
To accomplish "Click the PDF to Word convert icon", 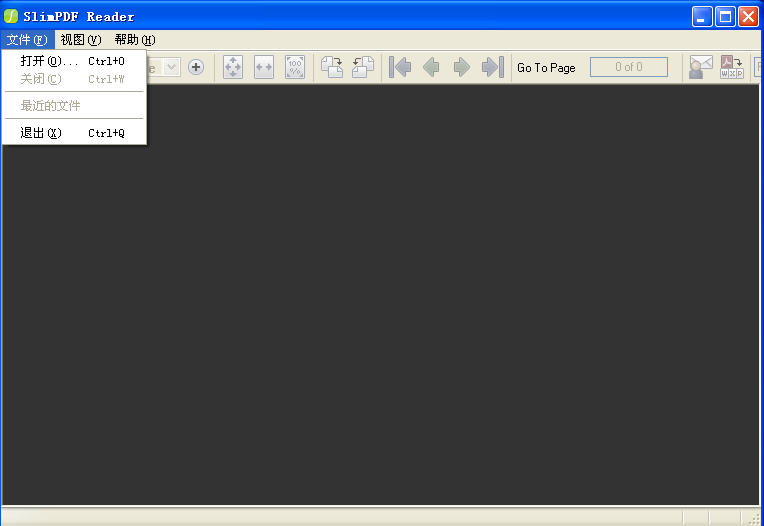I will (732, 67).
